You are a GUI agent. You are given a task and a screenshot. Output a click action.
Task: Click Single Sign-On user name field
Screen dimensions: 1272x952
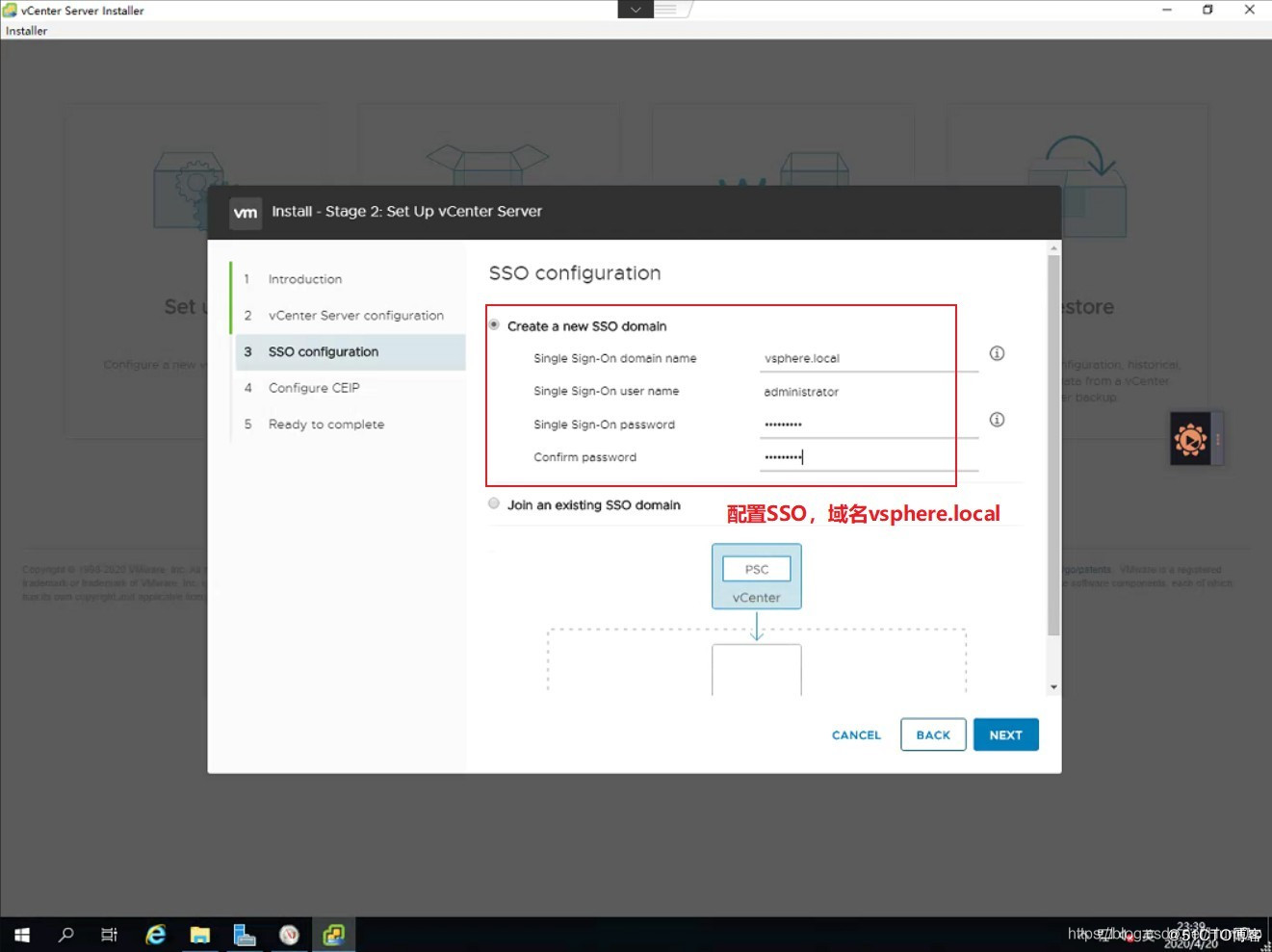pos(869,392)
